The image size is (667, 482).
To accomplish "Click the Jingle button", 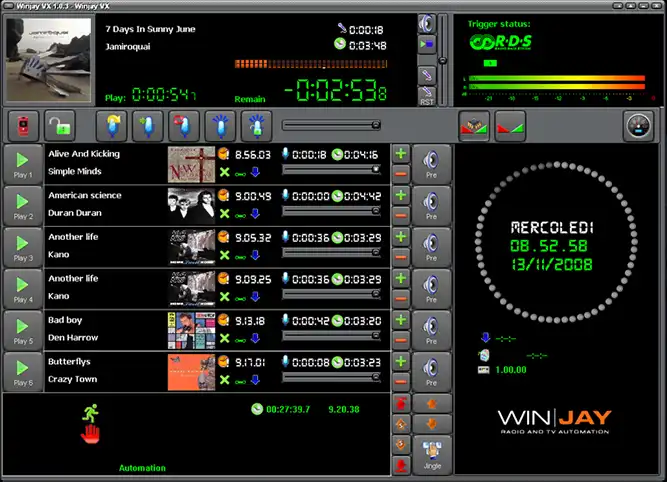I will (x=432, y=456).
